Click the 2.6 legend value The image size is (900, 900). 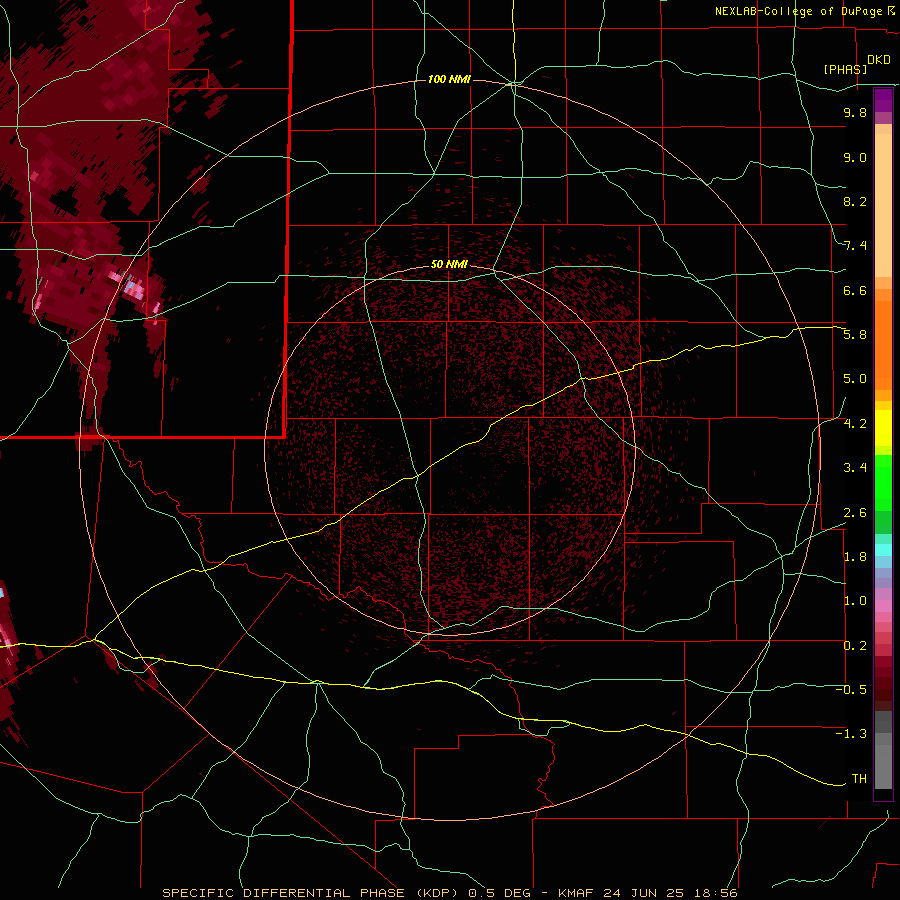[x=855, y=513]
